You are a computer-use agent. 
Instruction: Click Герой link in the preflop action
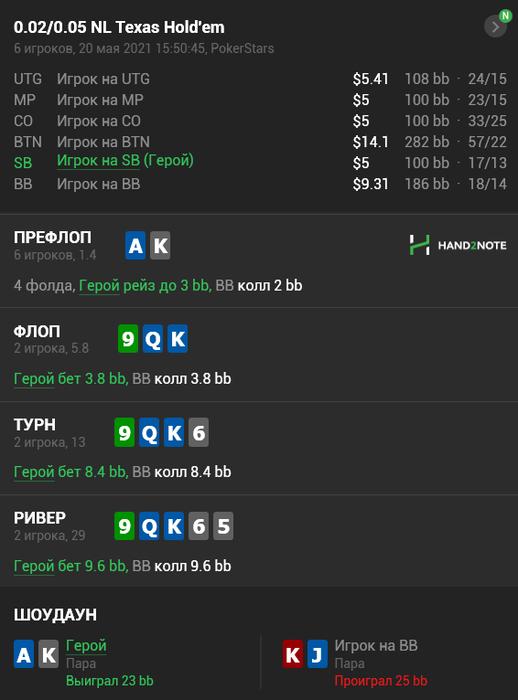click(99, 286)
